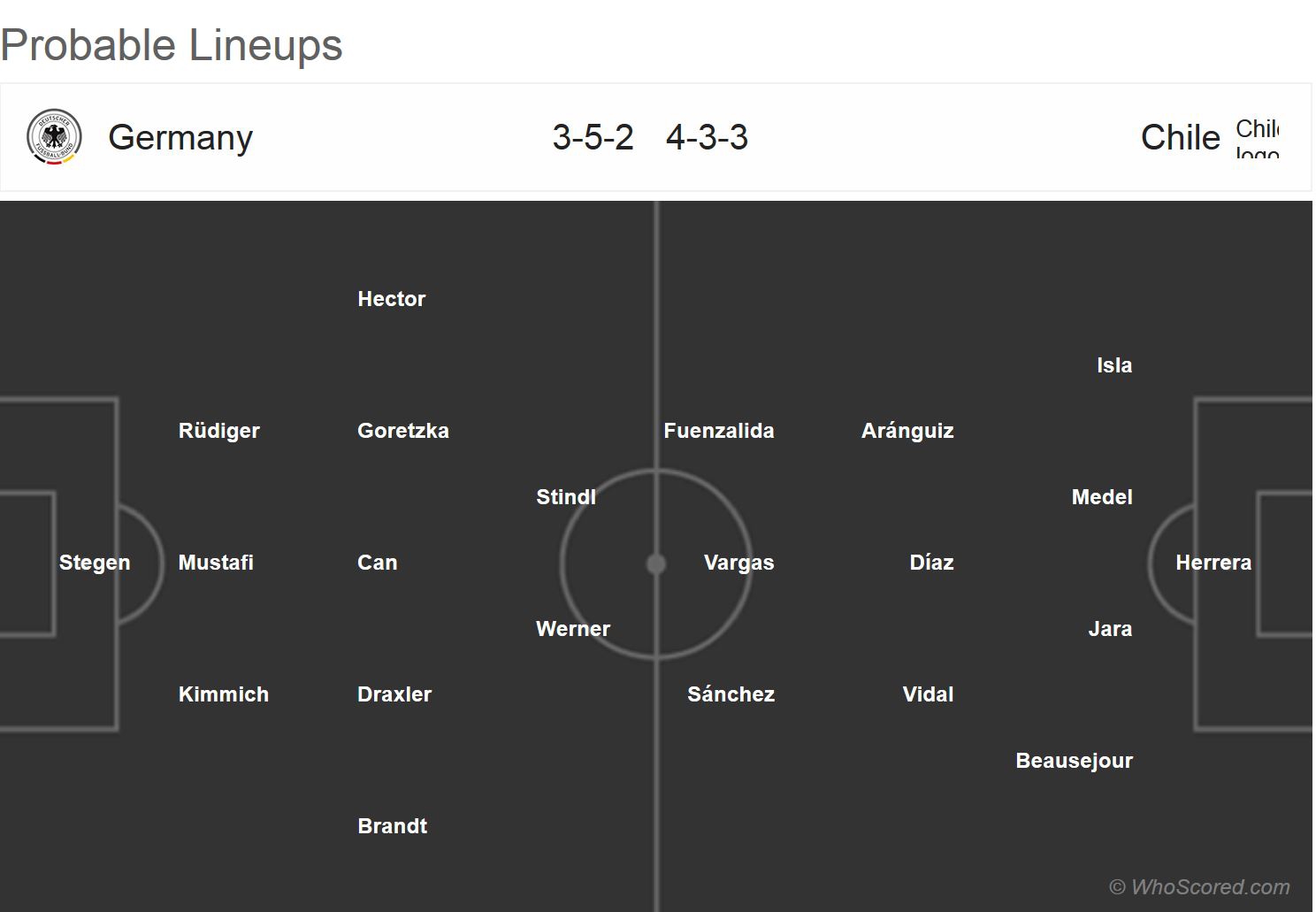Open the Chile team name link
1316x912 pixels.
1180,137
